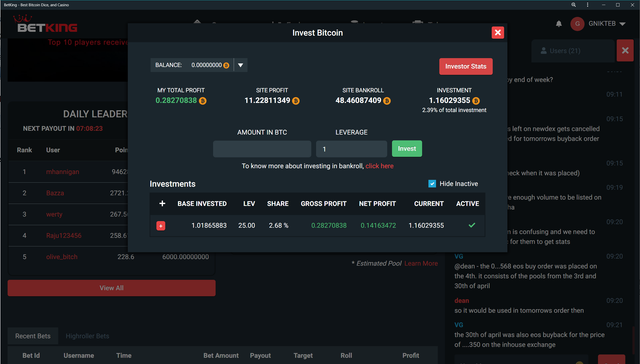
Task: Open Raju123456's profile in the leaderboard
Action: pyautogui.click(x=64, y=235)
